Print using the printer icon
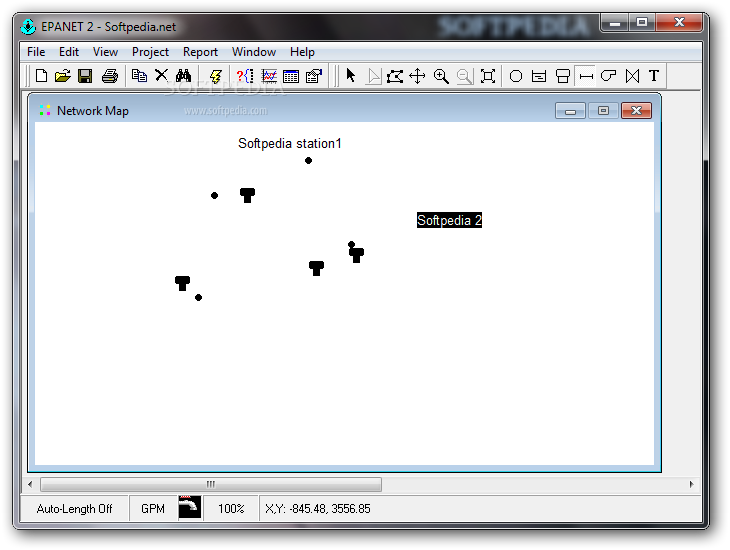Viewport: 730px width, 550px height. (x=110, y=75)
